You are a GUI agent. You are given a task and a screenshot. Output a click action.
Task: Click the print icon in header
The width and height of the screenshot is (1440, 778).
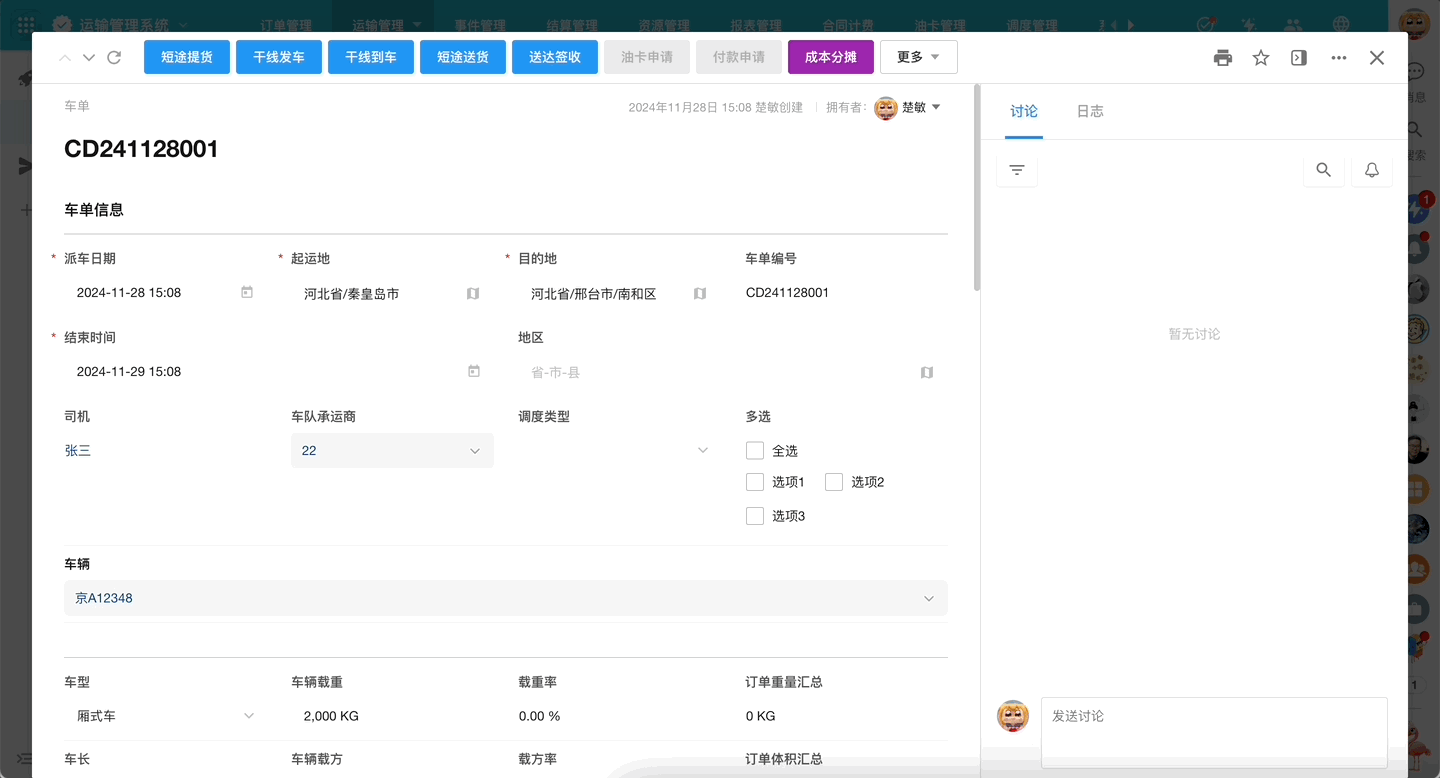(1222, 58)
